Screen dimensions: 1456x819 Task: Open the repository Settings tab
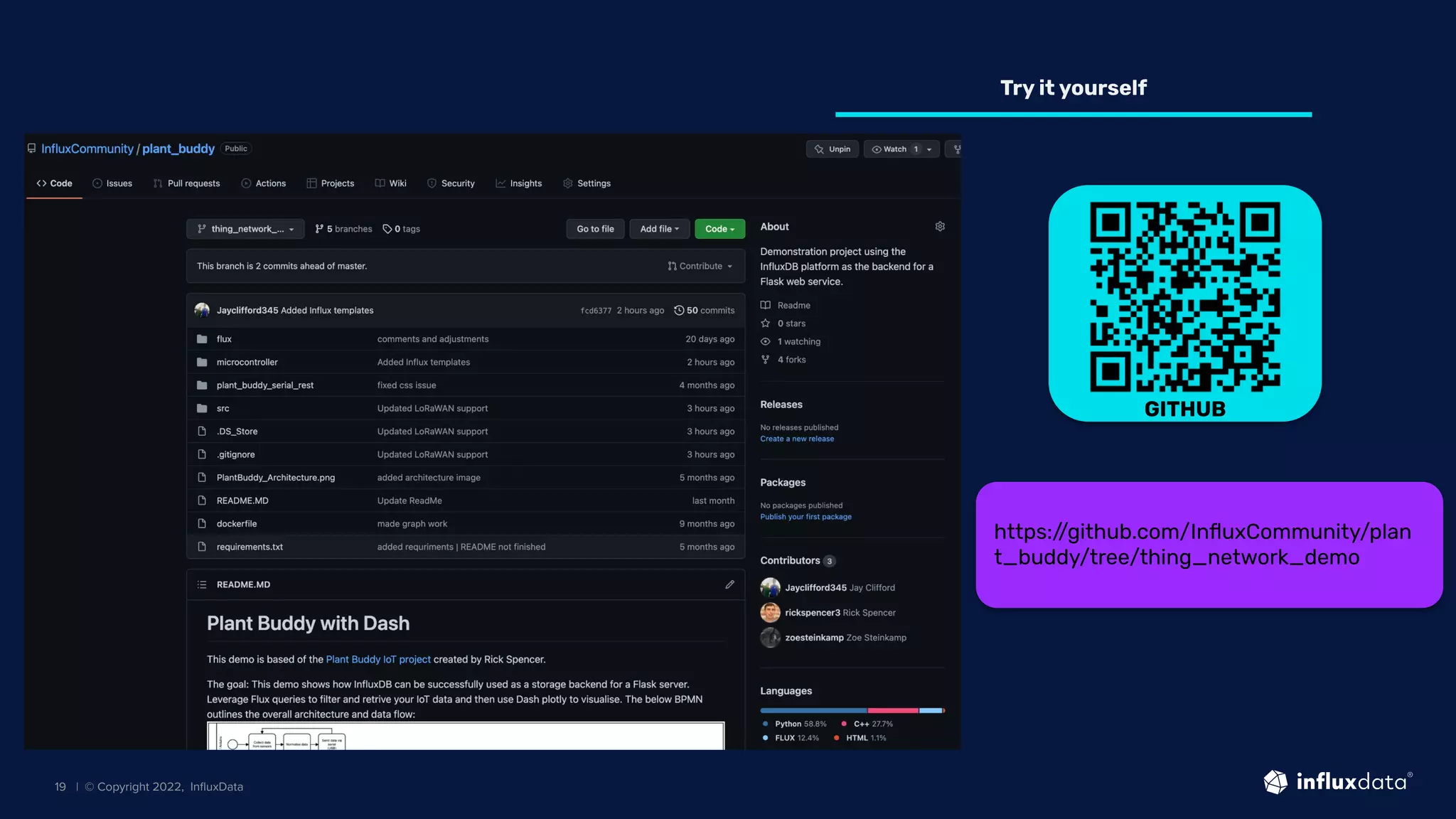pos(587,183)
